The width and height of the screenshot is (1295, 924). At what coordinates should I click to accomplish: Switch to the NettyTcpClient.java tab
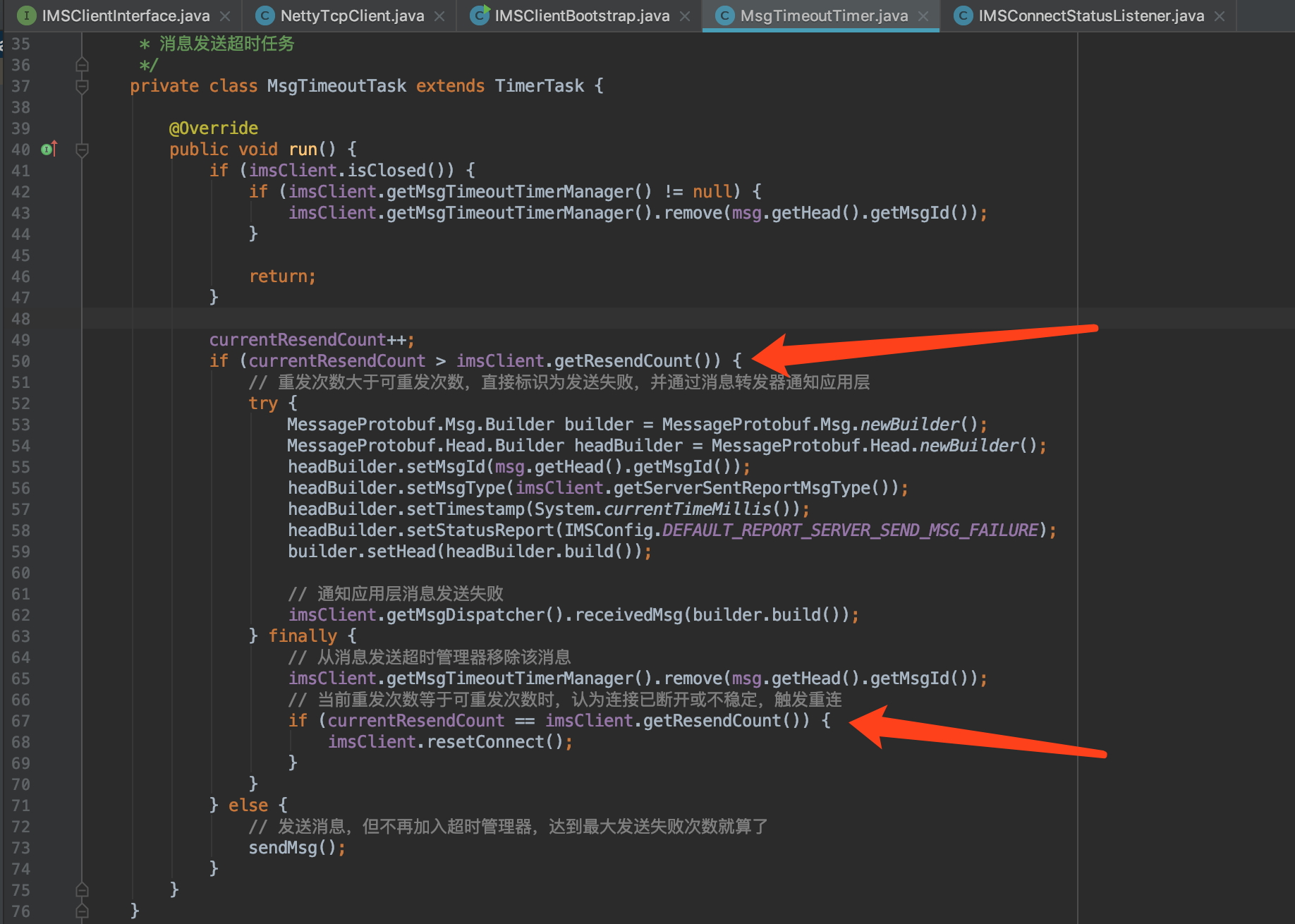tap(351, 15)
